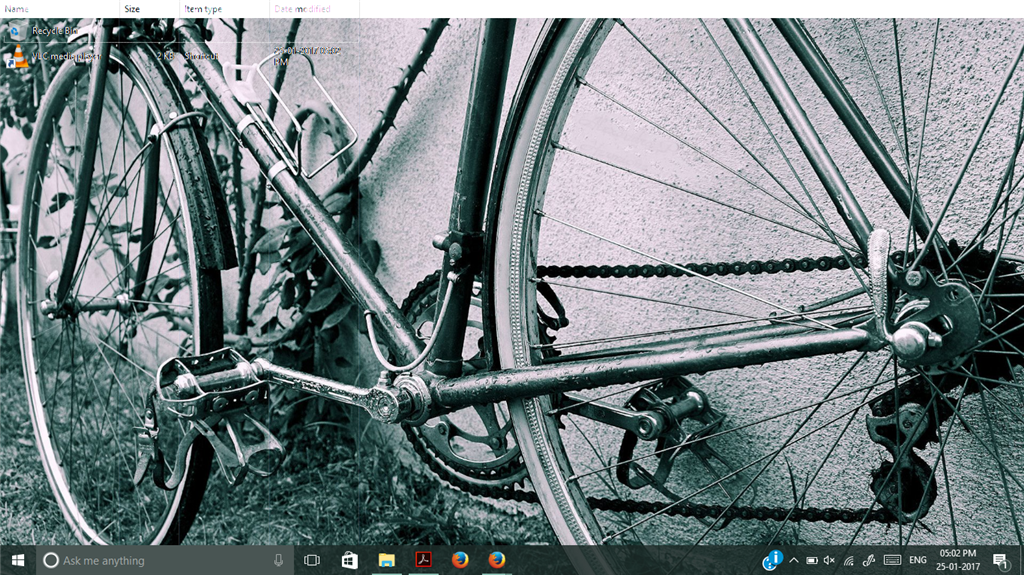Click the 'Recycle Bin' label text
The width and height of the screenshot is (1024, 575).
click(x=55, y=31)
